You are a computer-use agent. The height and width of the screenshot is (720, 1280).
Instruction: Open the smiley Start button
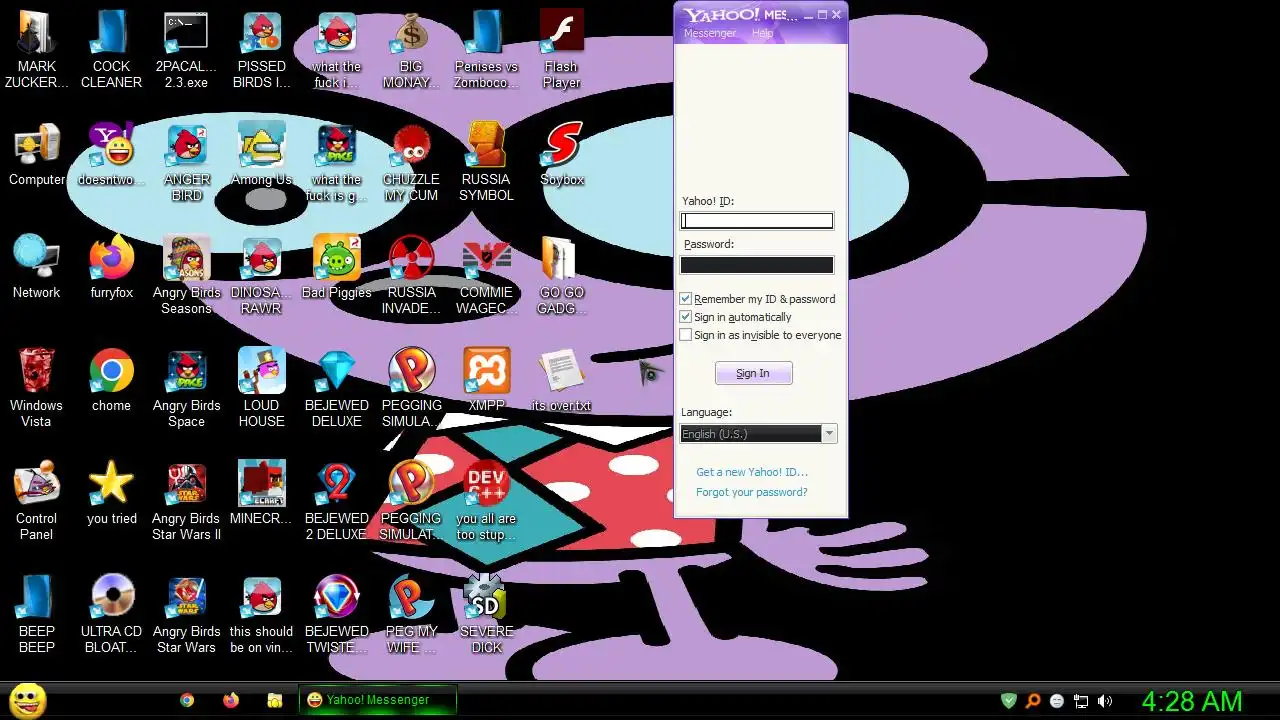pos(27,700)
